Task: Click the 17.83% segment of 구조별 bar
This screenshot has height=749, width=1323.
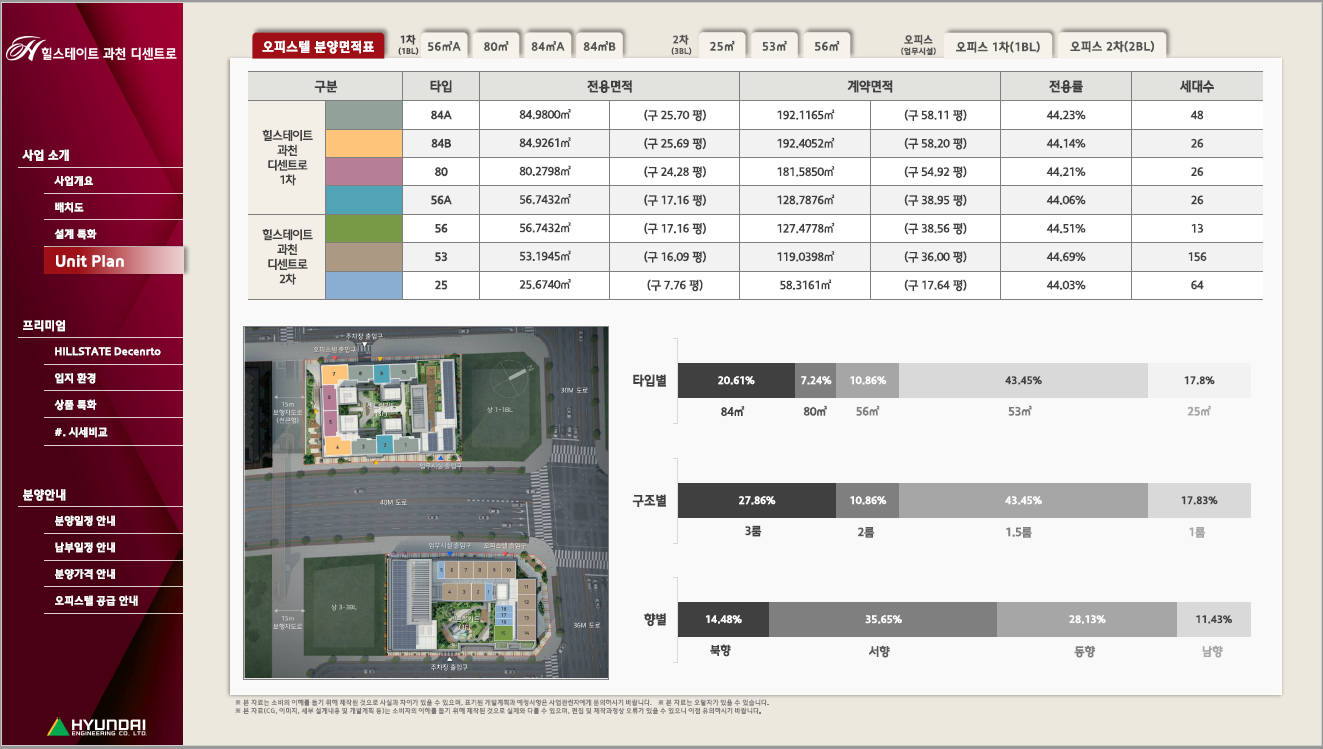Action: [1199, 500]
